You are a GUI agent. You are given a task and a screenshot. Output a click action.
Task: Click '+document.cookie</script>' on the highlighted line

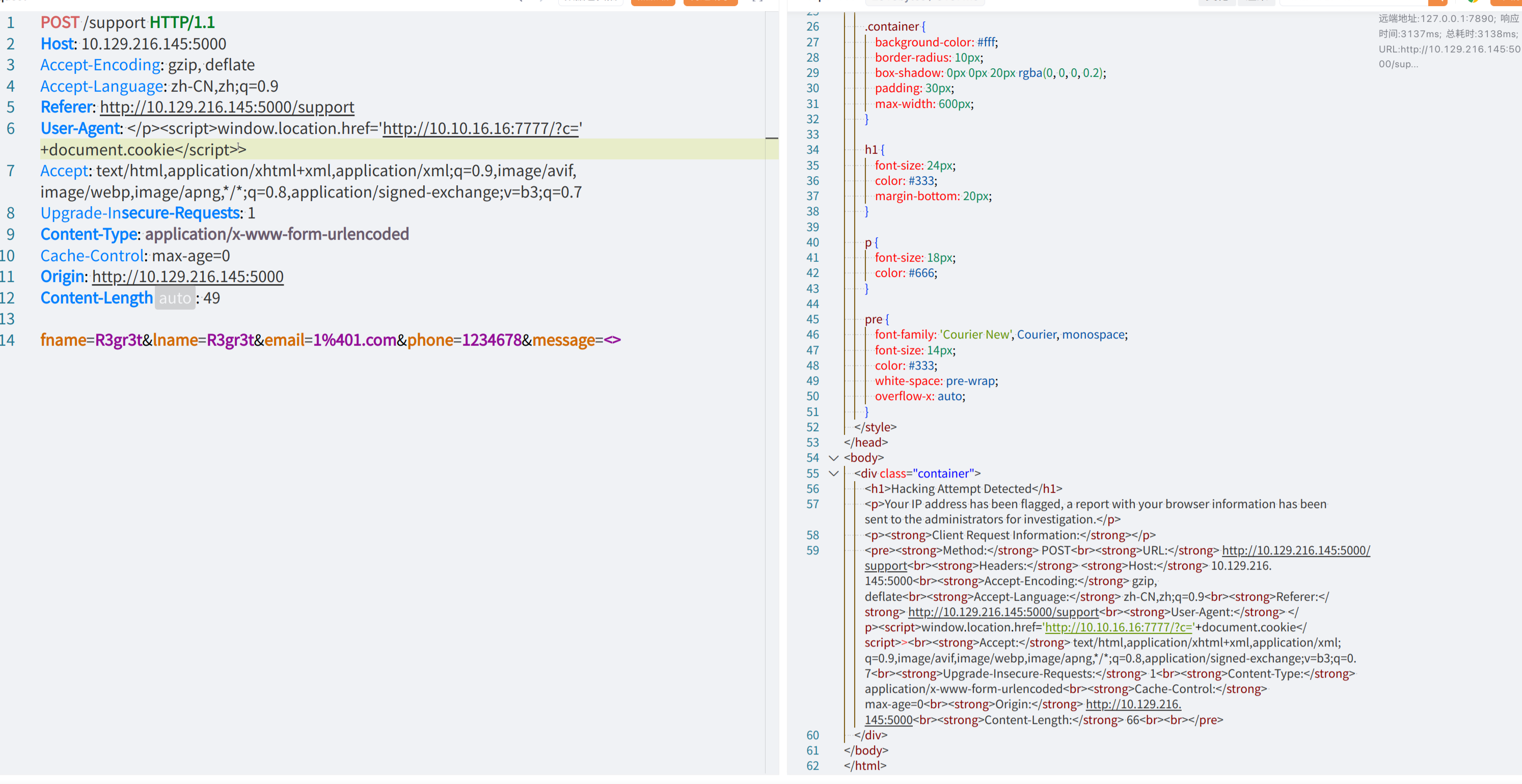(x=139, y=150)
